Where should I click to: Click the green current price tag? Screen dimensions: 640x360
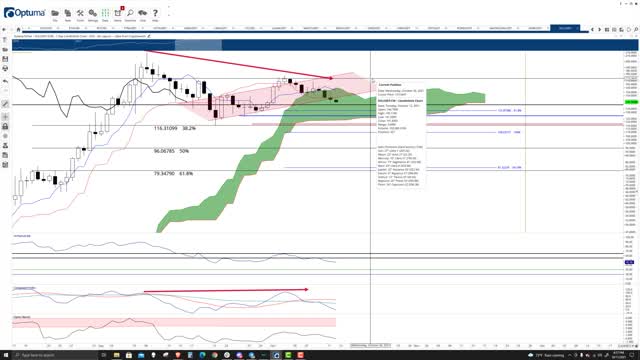[631, 102]
